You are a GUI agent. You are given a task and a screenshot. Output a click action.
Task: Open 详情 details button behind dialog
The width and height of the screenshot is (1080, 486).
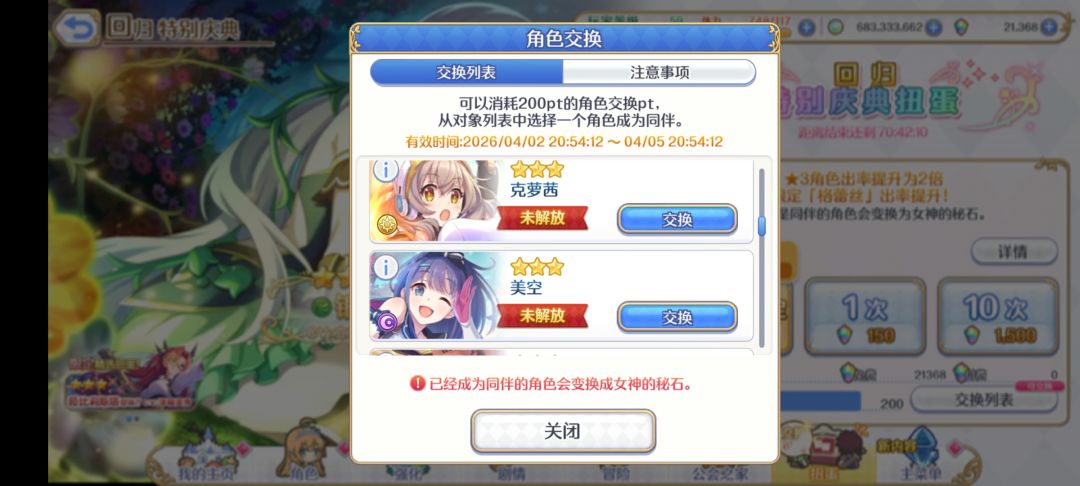point(1013,251)
